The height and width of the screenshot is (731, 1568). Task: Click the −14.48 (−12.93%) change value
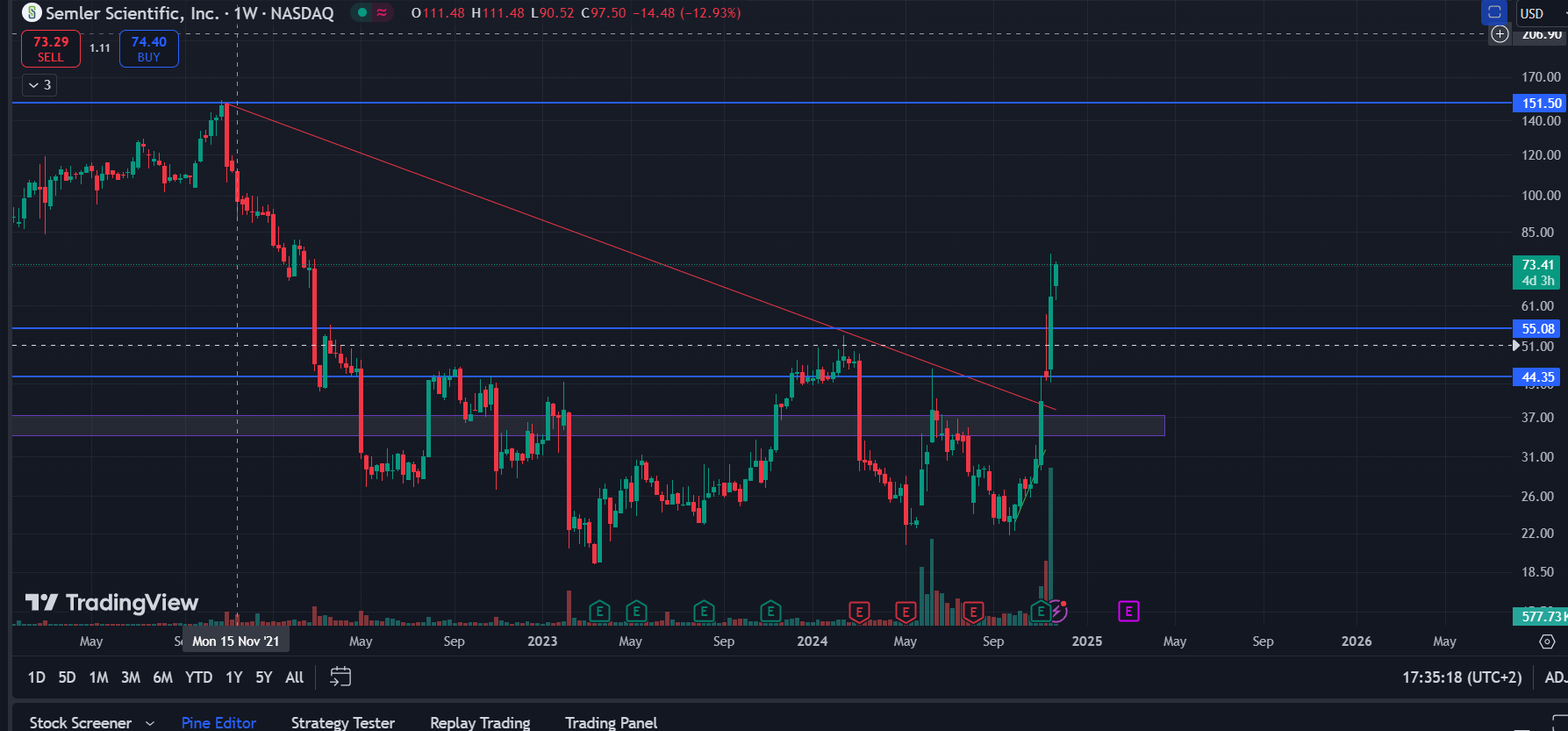pyautogui.click(x=687, y=13)
